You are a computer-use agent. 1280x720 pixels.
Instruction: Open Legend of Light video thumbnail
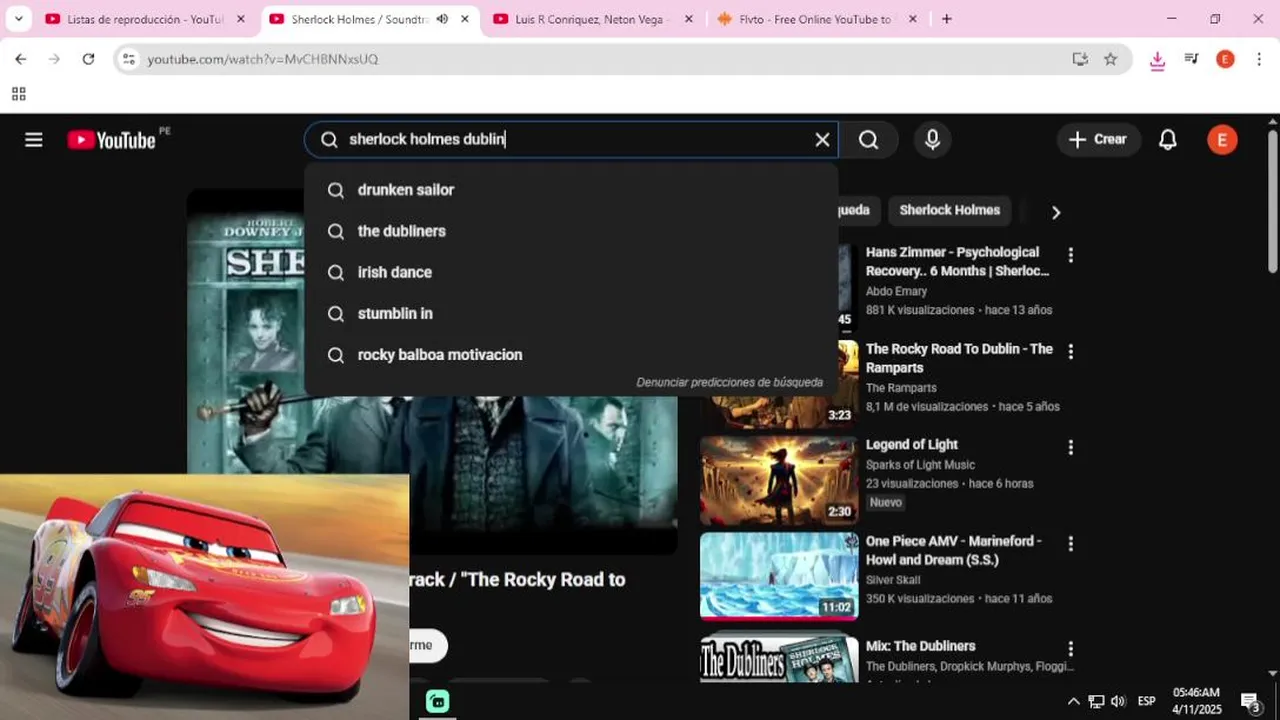coord(779,480)
